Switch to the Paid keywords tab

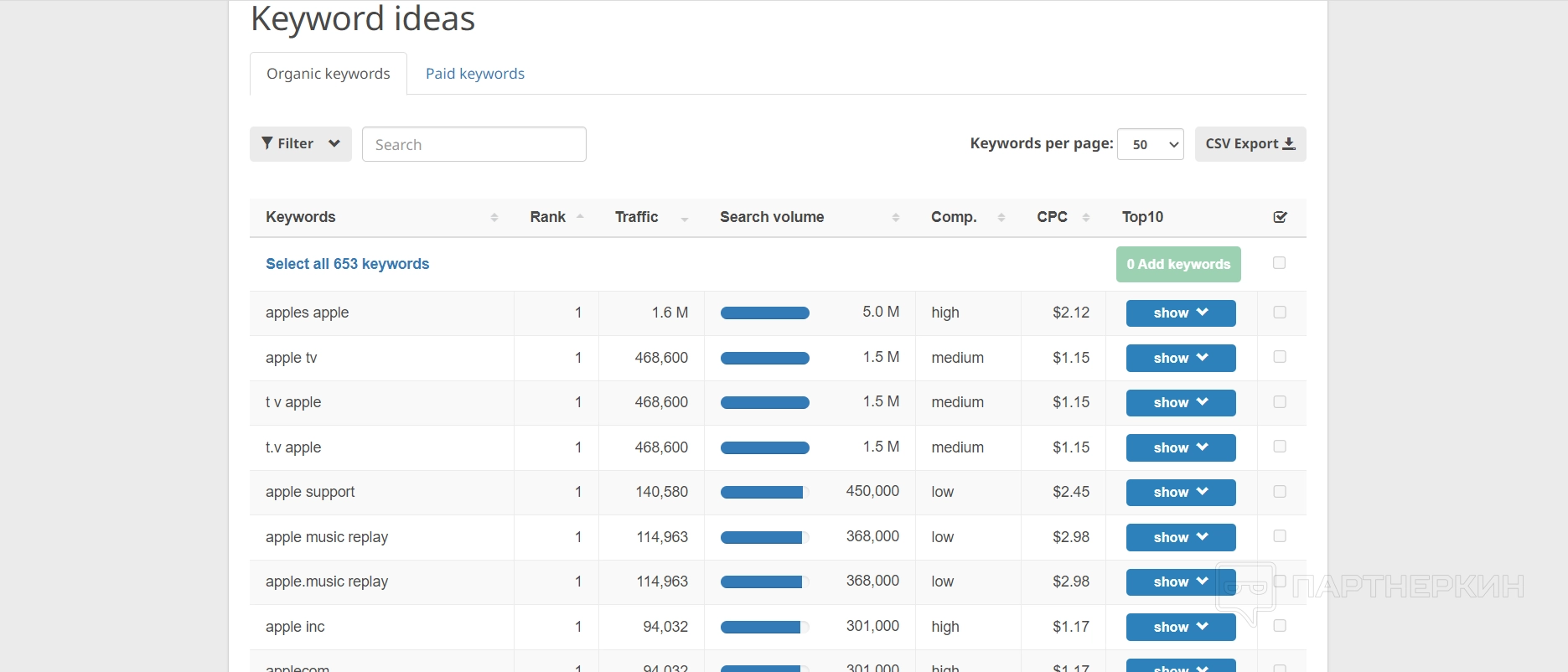point(474,74)
